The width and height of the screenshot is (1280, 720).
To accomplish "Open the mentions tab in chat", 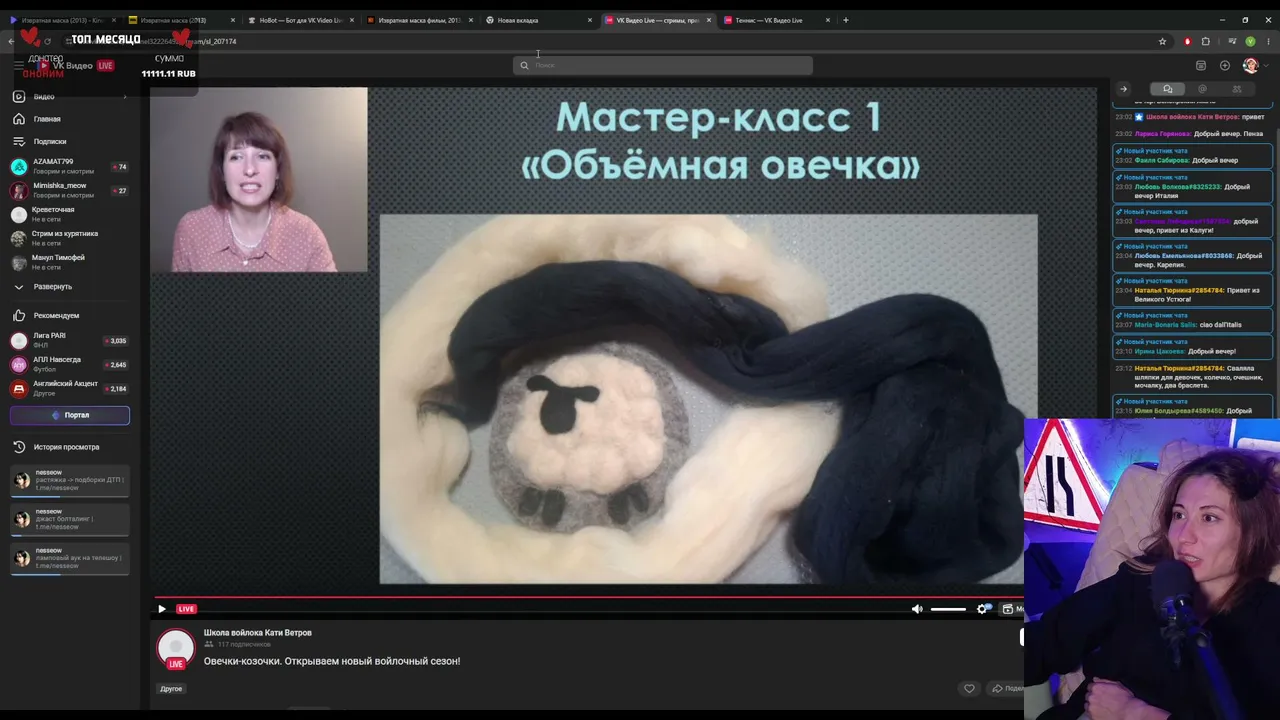I will coord(1202,89).
